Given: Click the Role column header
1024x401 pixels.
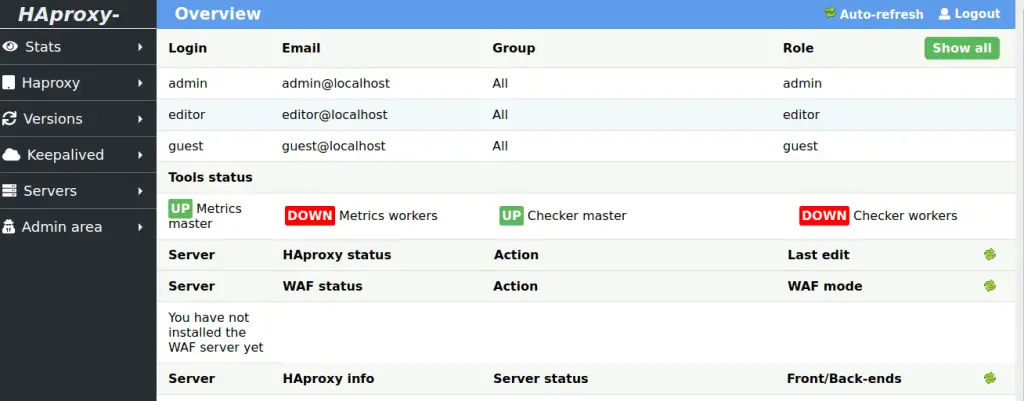Looking at the screenshot, I should click(x=798, y=48).
